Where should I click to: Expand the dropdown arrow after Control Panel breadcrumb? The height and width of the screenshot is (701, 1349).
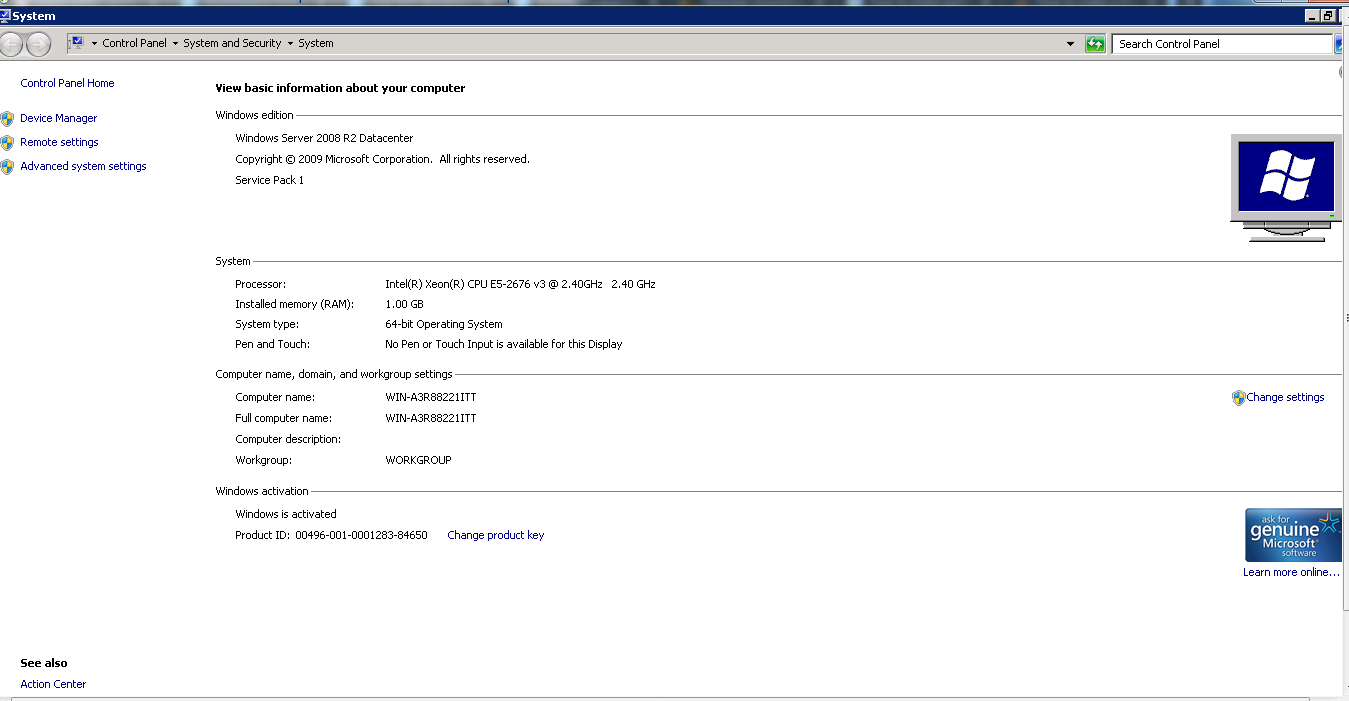click(174, 44)
